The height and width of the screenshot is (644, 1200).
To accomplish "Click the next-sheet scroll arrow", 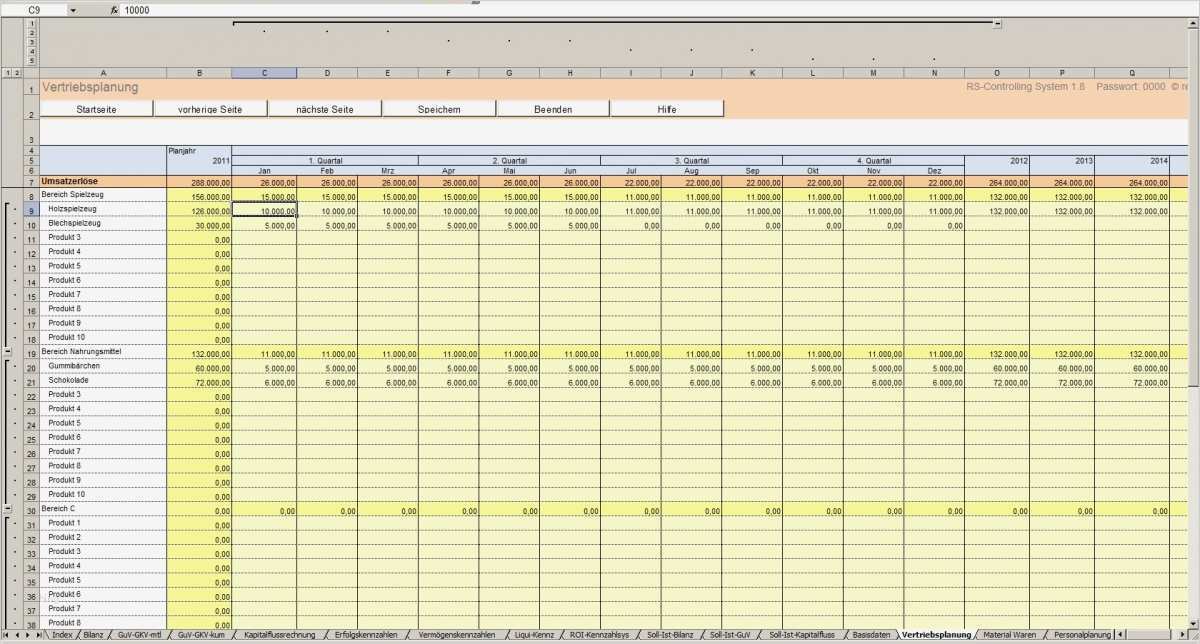I will (x=27, y=634).
